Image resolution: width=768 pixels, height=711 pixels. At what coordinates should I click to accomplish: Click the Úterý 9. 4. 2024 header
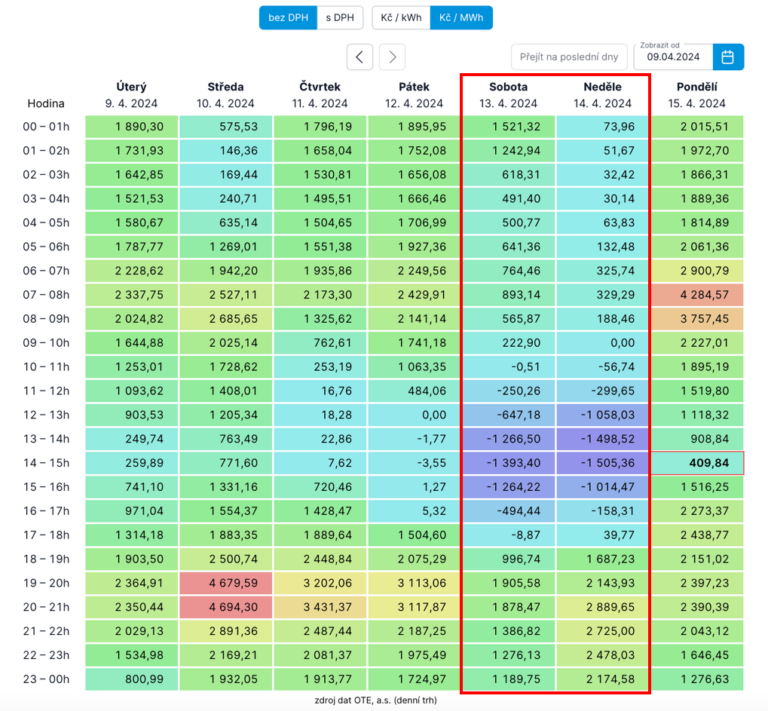131,94
